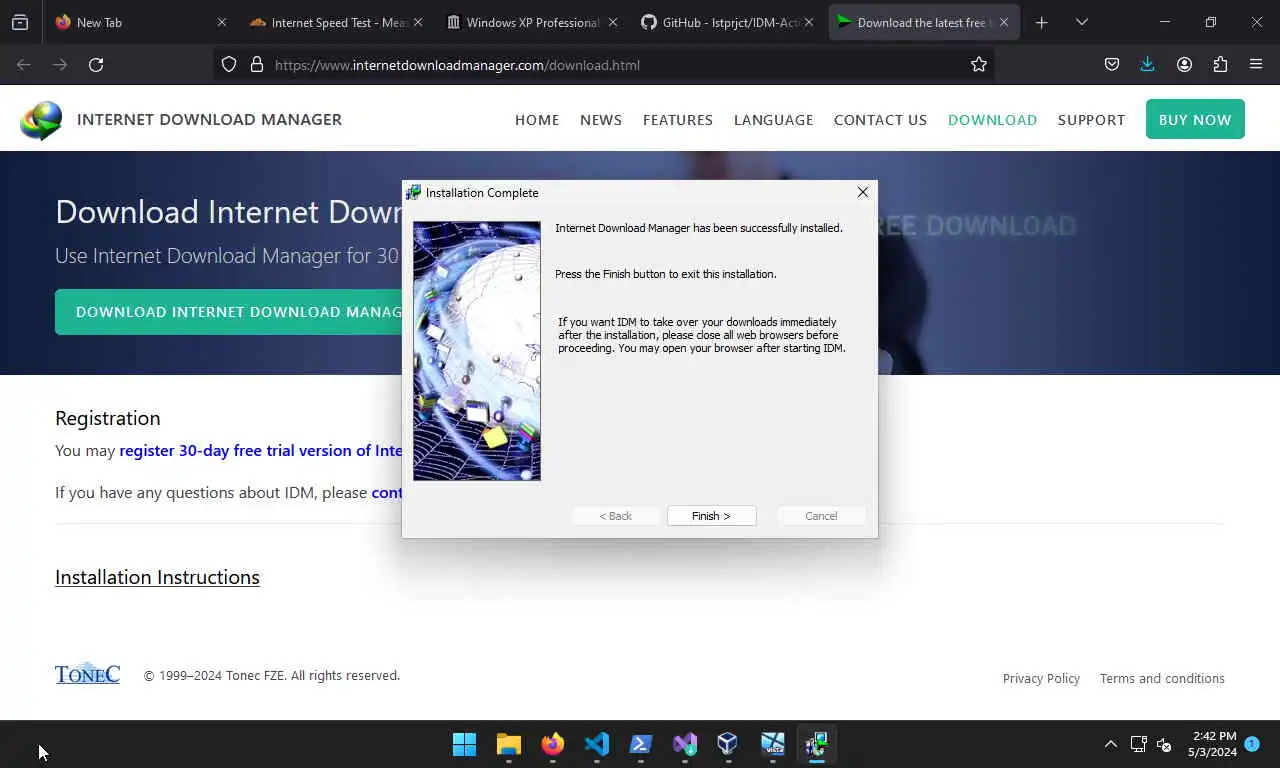This screenshot has width=1280, height=768.
Task: Click the tracking protection shield icon
Action: click(229, 65)
